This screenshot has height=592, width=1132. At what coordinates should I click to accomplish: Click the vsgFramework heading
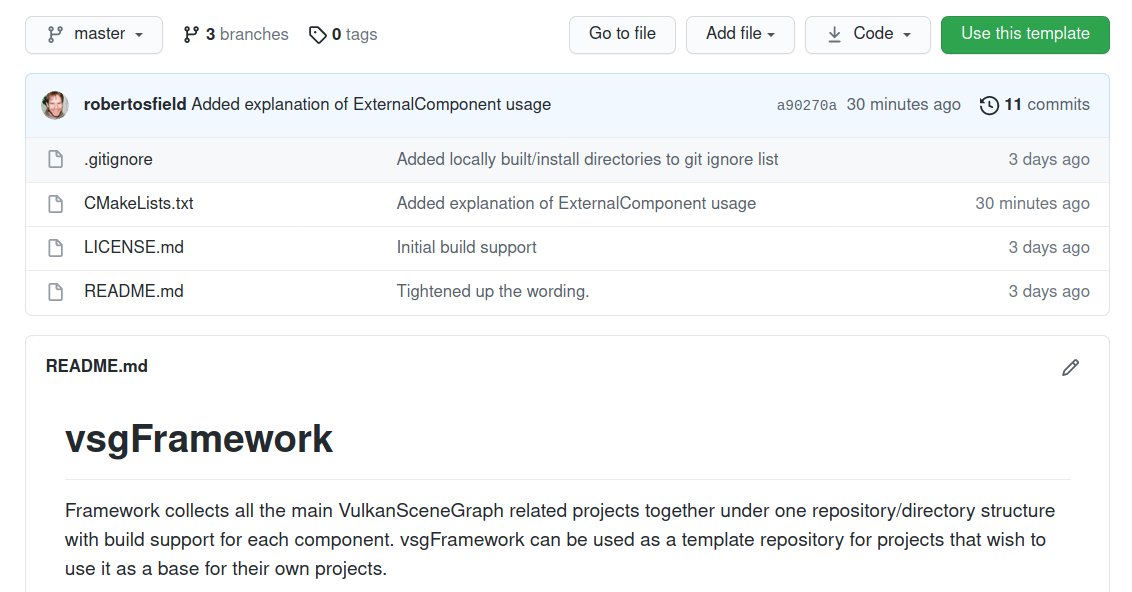(199, 439)
